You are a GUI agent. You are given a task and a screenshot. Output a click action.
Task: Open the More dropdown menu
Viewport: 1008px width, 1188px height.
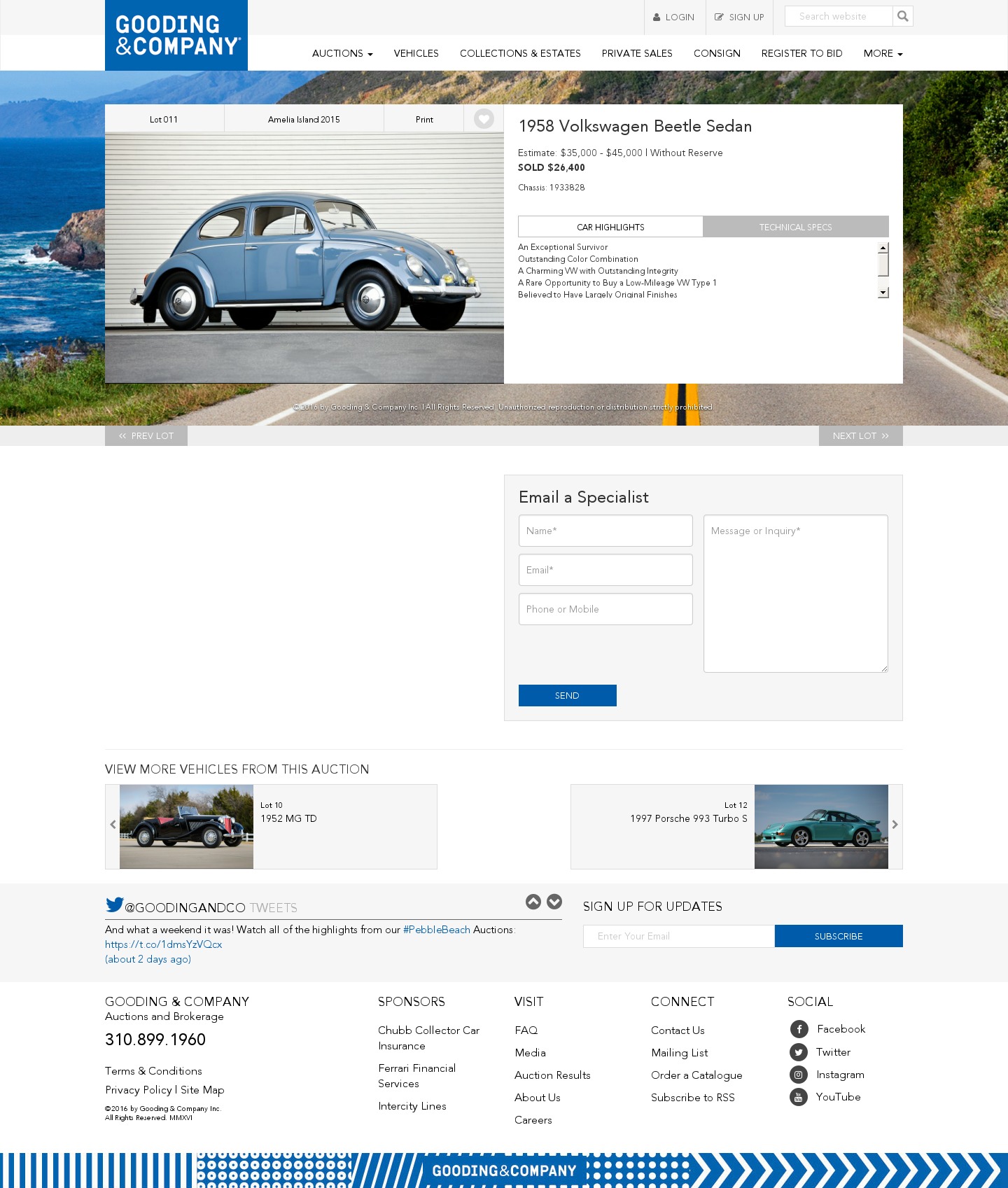(883, 53)
